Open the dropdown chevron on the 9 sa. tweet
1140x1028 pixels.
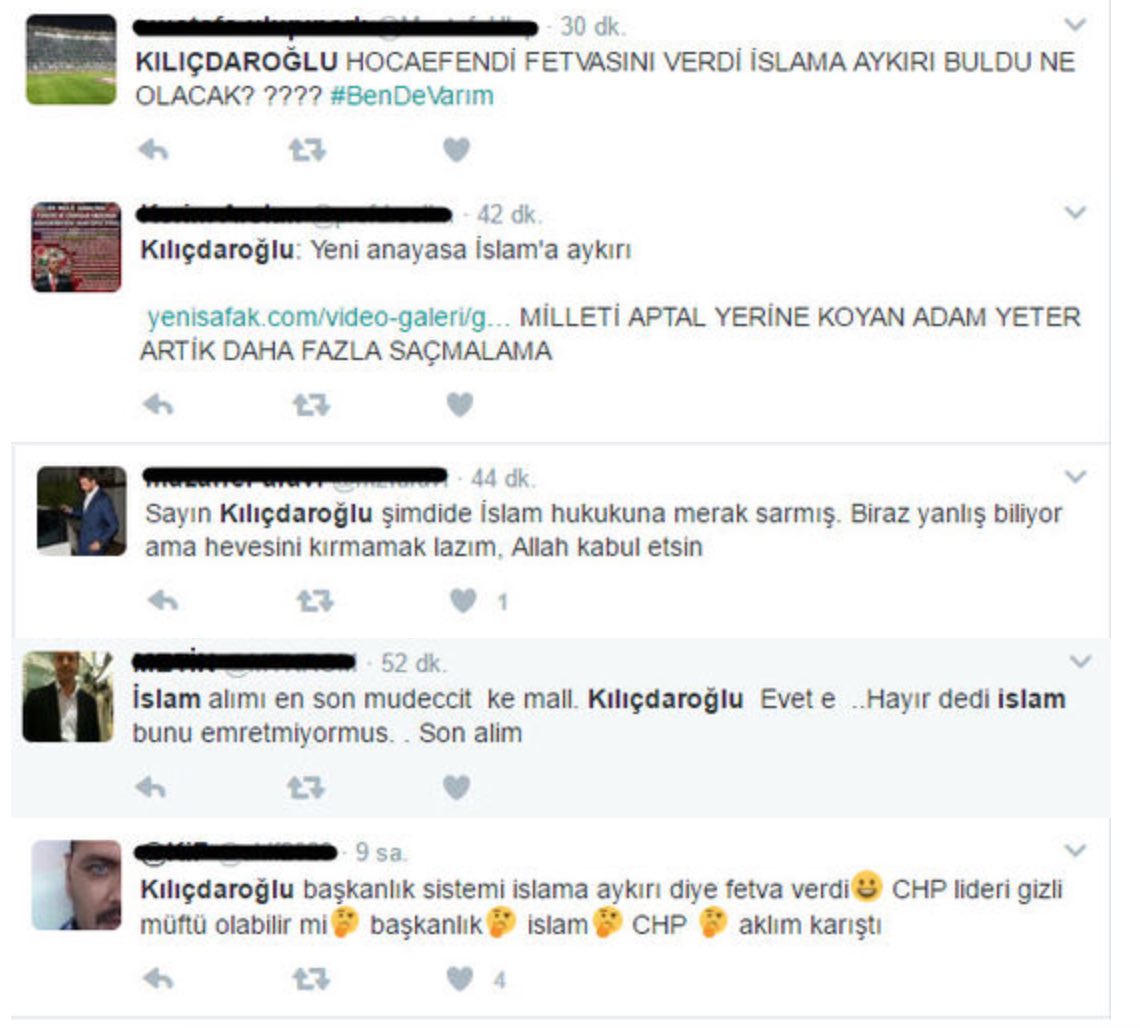pos(1075,849)
